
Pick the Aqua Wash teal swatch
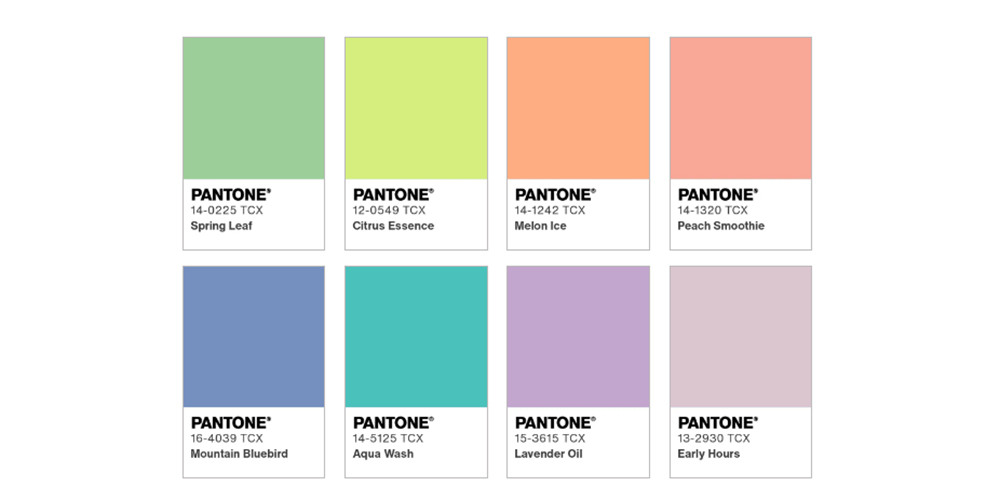416,337
